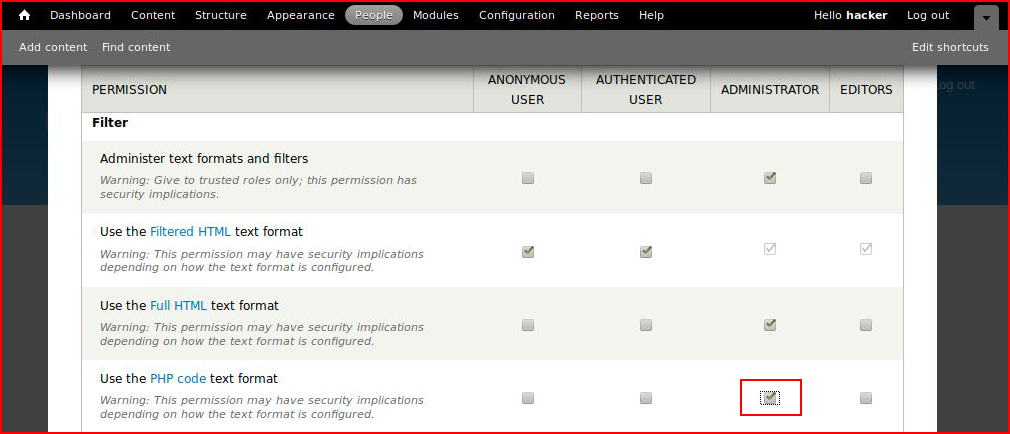Click the ANONYMOUS USER column header

[527, 90]
